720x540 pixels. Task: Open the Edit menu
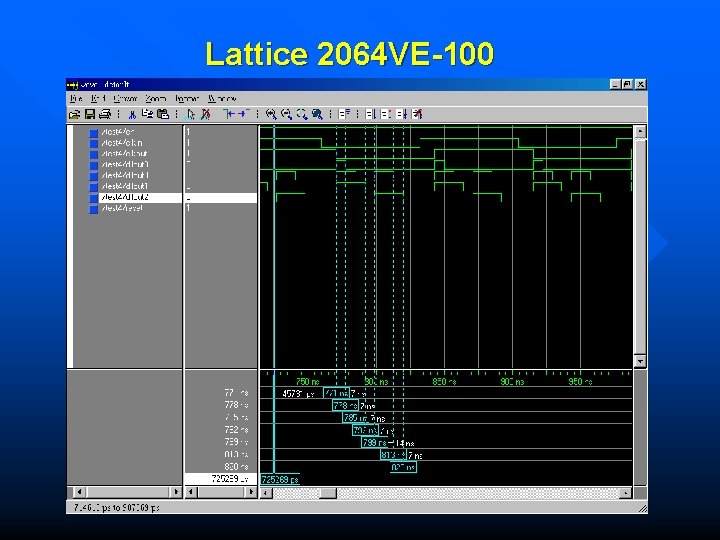tap(98, 99)
